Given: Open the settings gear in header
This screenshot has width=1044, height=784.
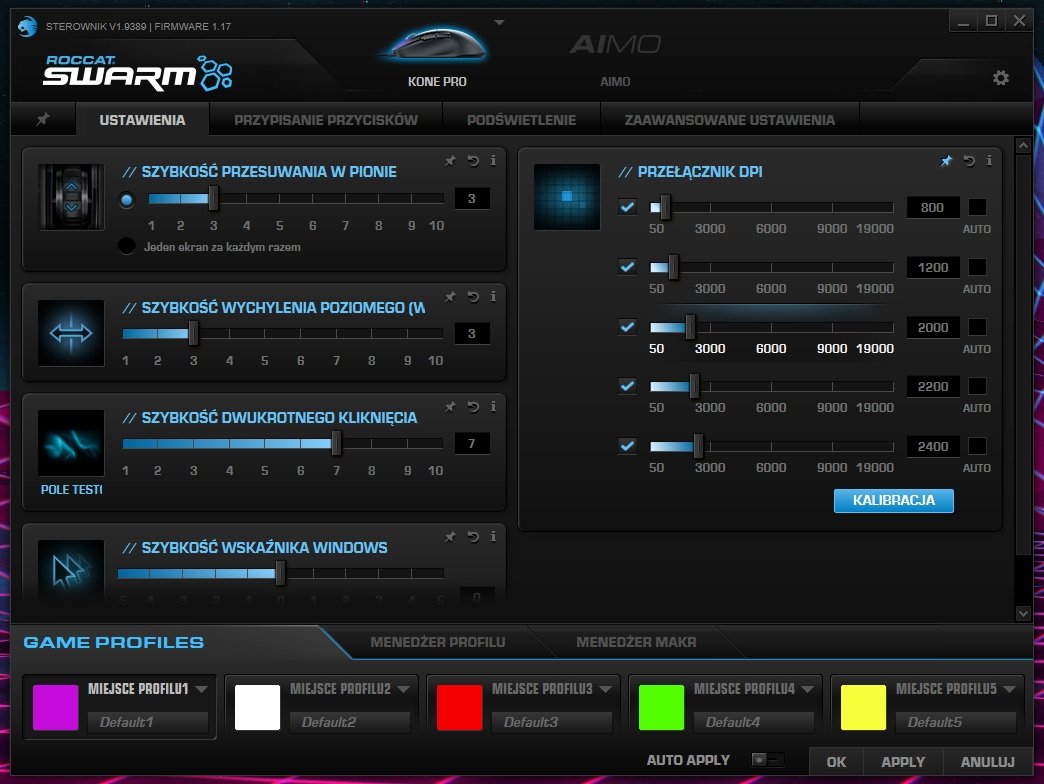Looking at the screenshot, I should point(1001,78).
